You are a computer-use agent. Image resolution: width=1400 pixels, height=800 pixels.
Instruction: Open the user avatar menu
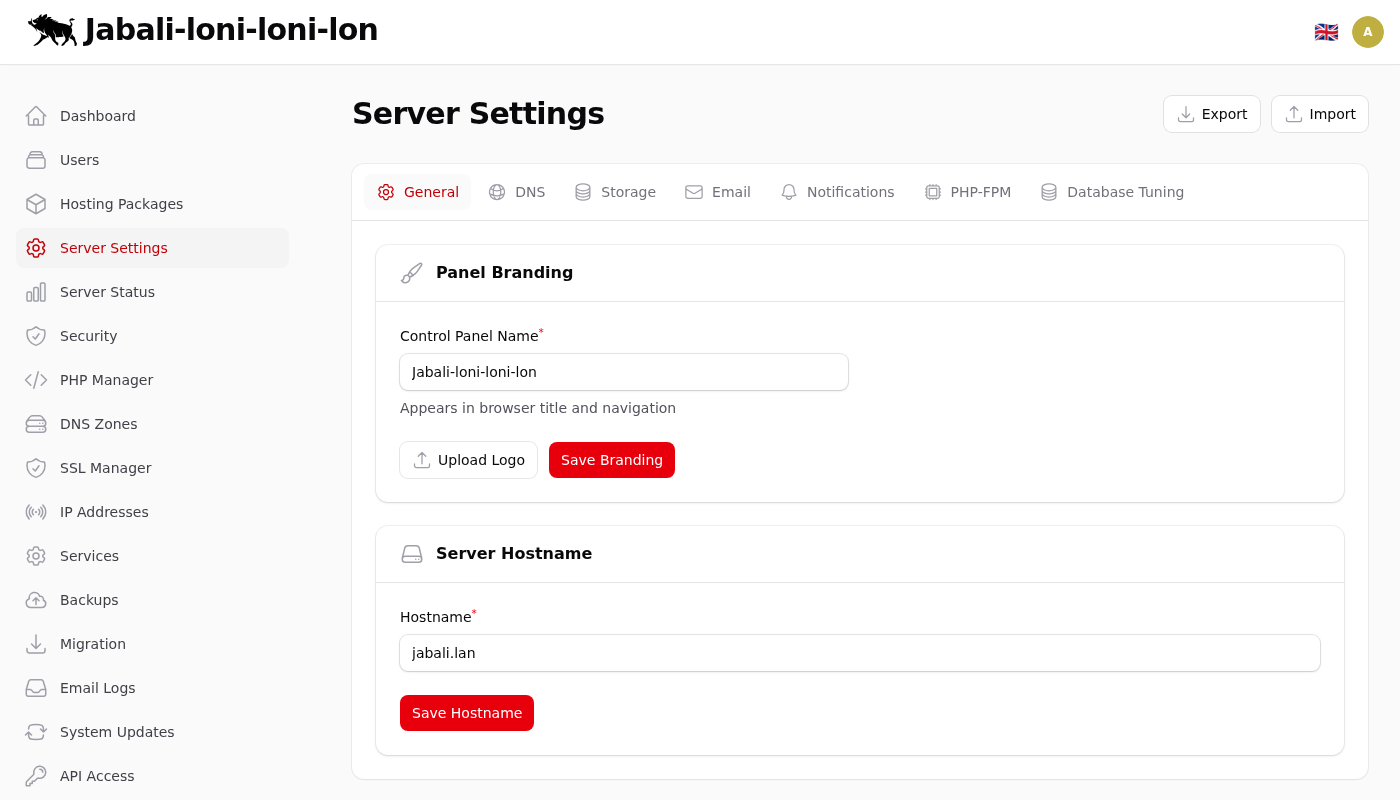point(1367,32)
